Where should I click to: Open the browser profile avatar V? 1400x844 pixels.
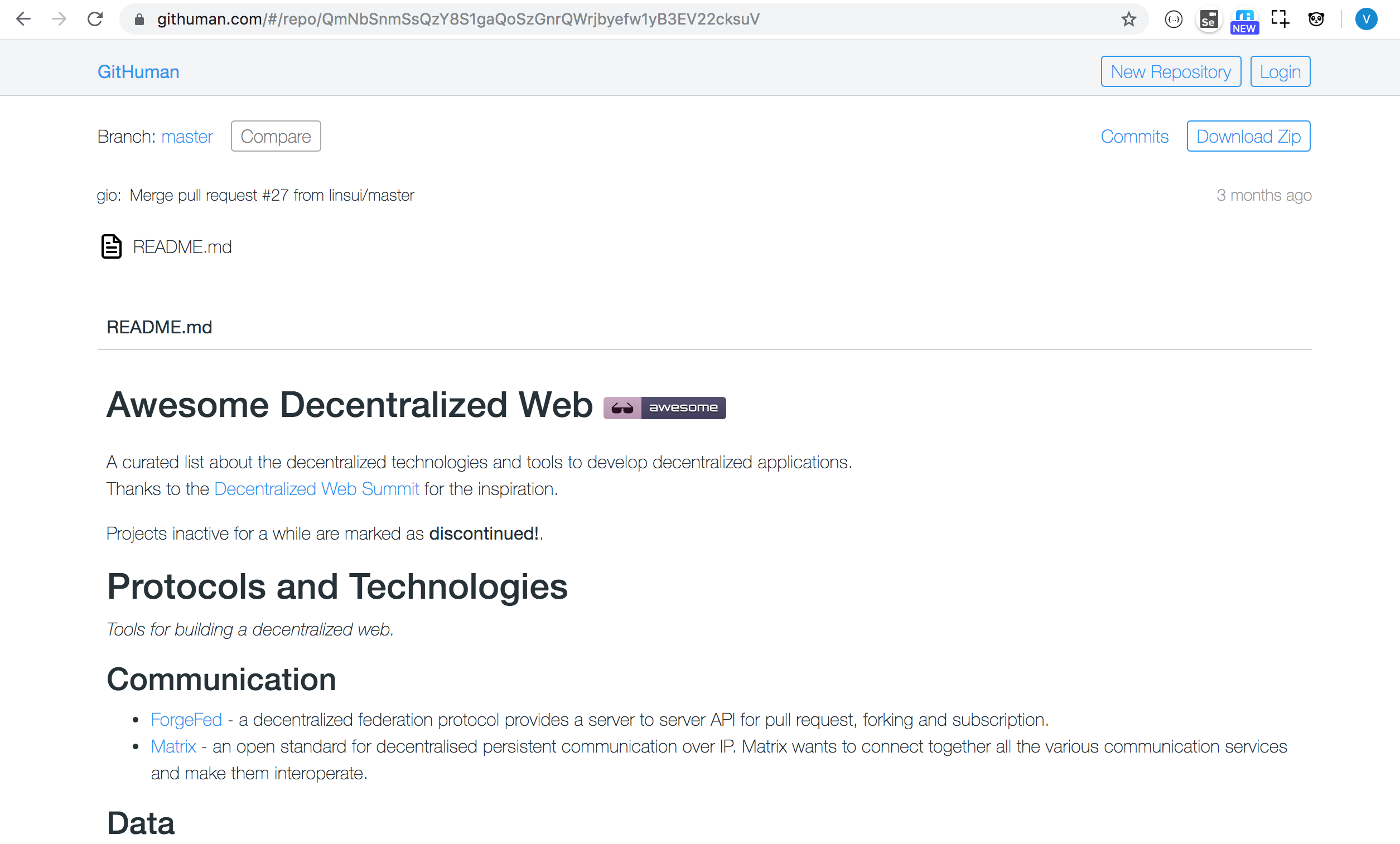pyautogui.click(x=1367, y=19)
